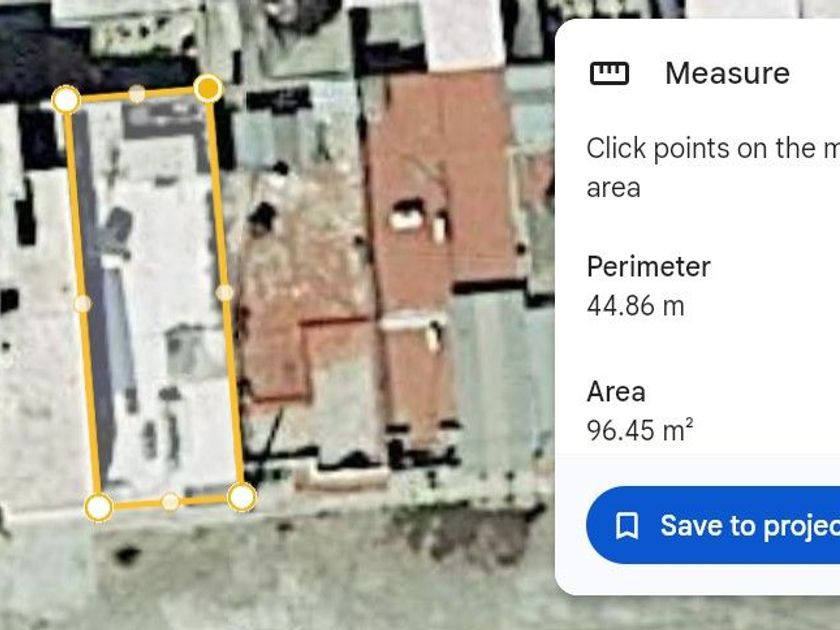Click the midpoint handle on left edge
Screen dimensions: 840x630
(82, 304)
